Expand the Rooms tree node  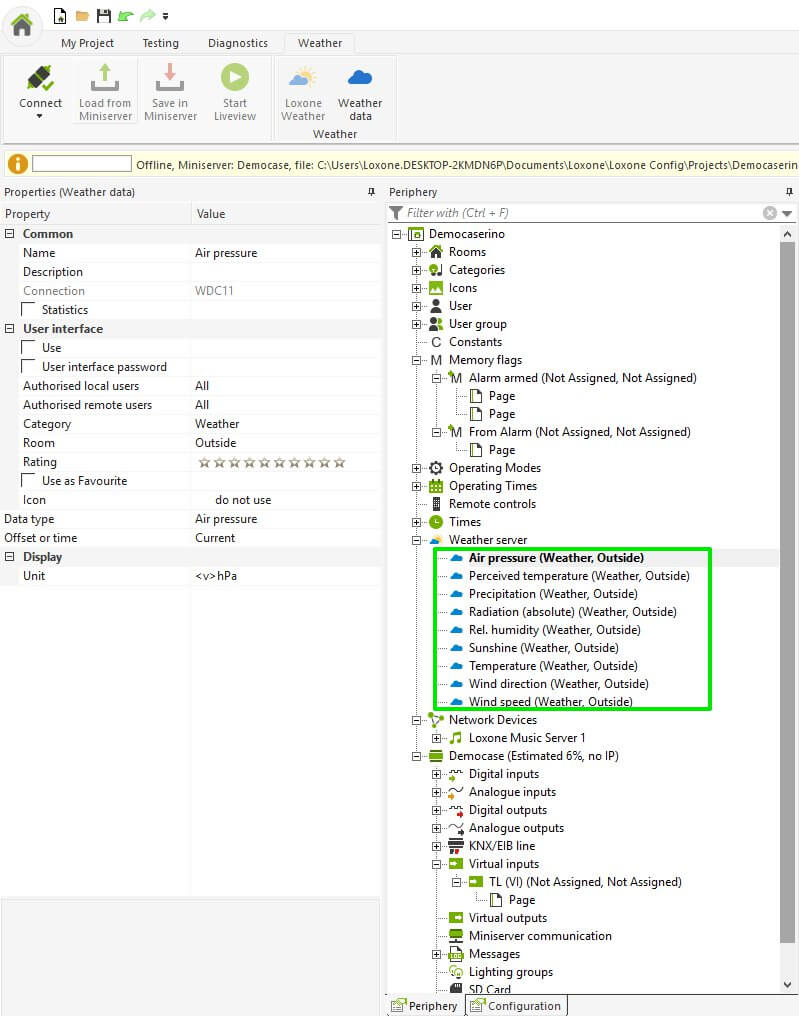[x=417, y=252]
